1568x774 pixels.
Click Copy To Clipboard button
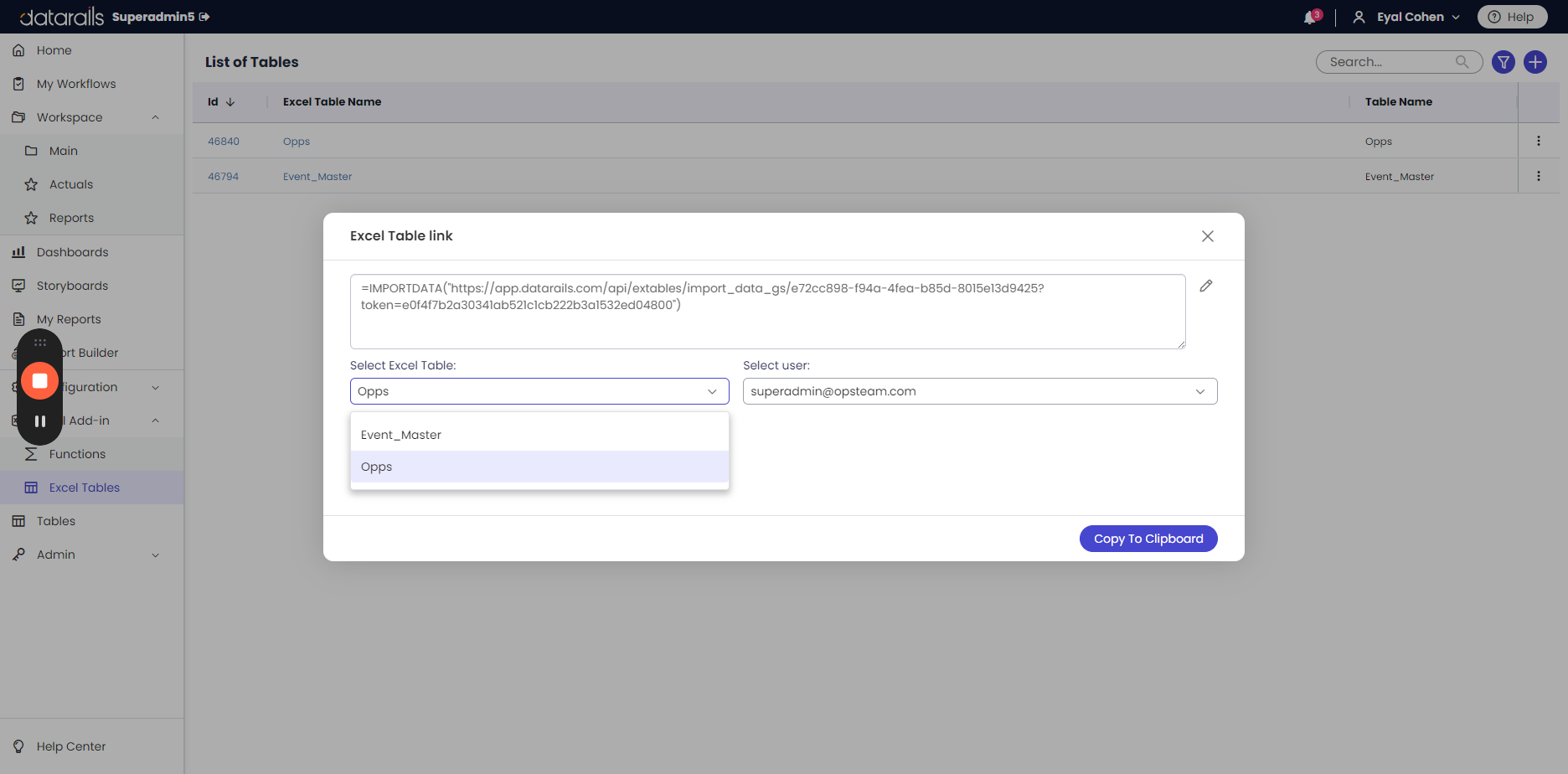1148,539
